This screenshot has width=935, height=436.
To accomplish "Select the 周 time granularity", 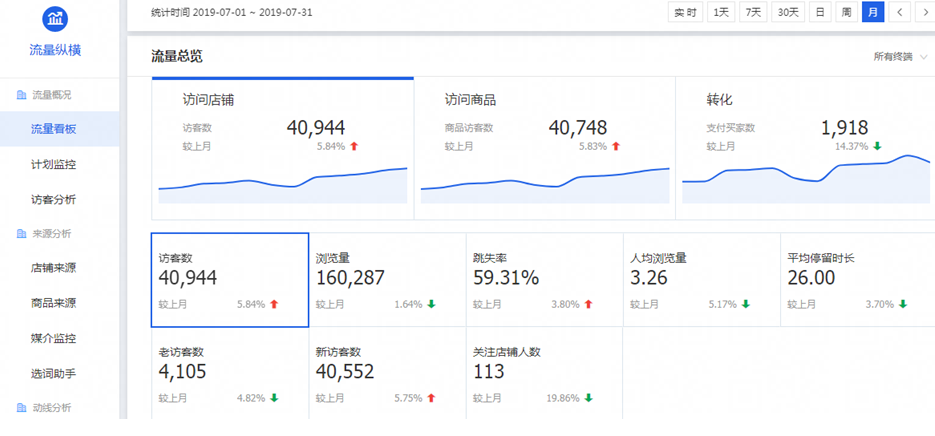I will pyautogui.click(x=847, y=12).
